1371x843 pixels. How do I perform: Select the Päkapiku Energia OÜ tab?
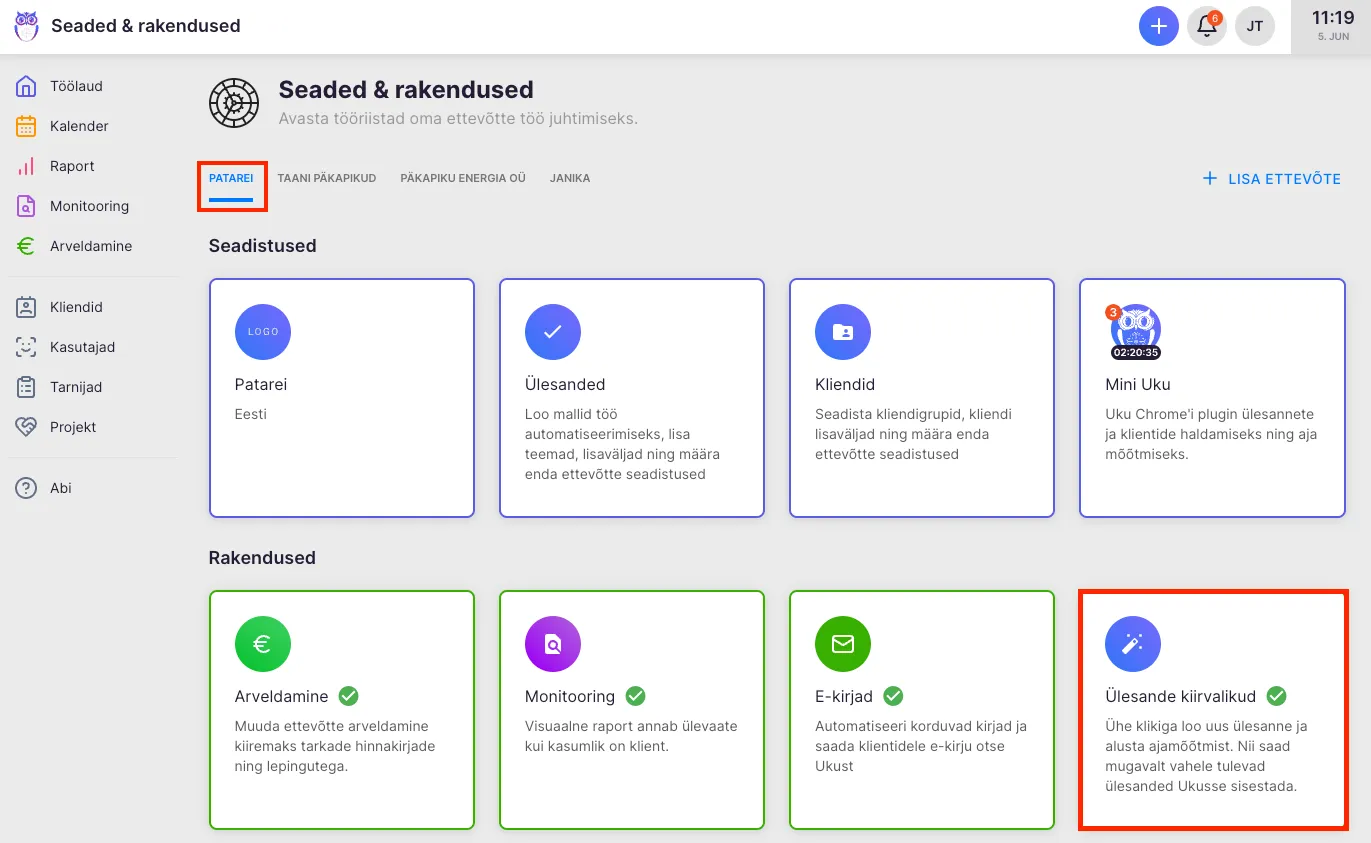pos(462,178)
